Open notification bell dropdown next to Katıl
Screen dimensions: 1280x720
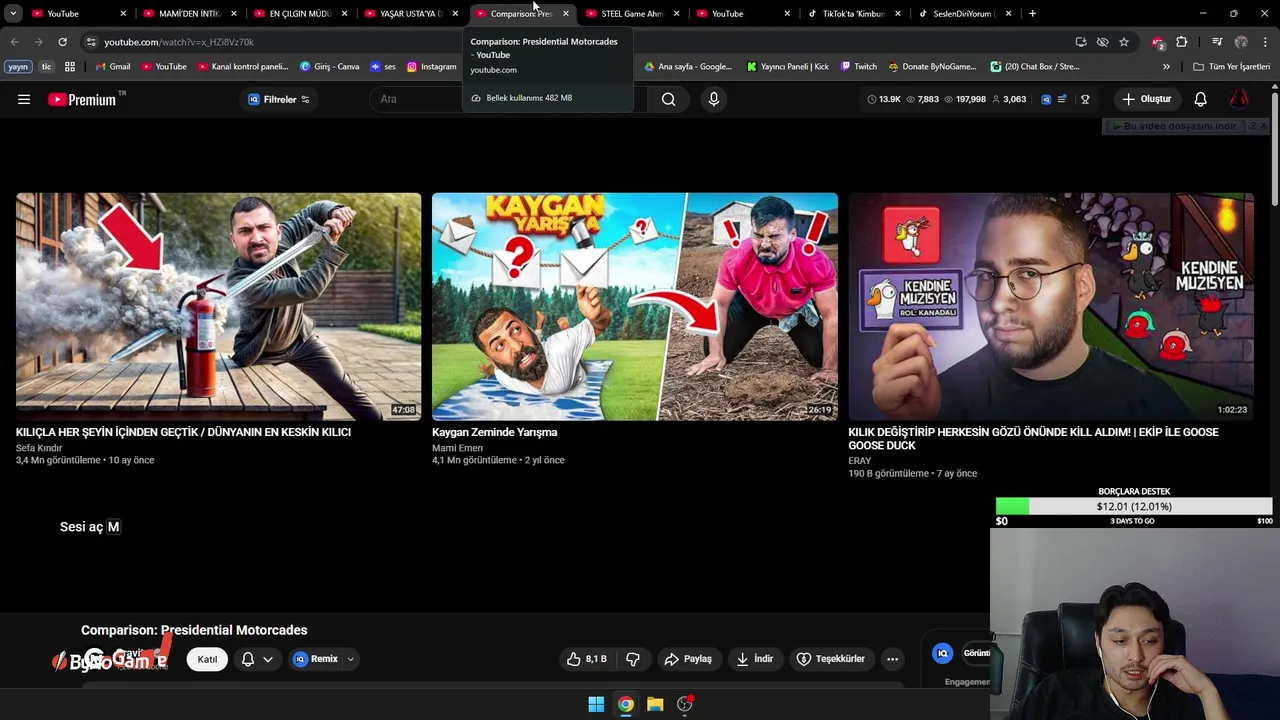[256, 659]
